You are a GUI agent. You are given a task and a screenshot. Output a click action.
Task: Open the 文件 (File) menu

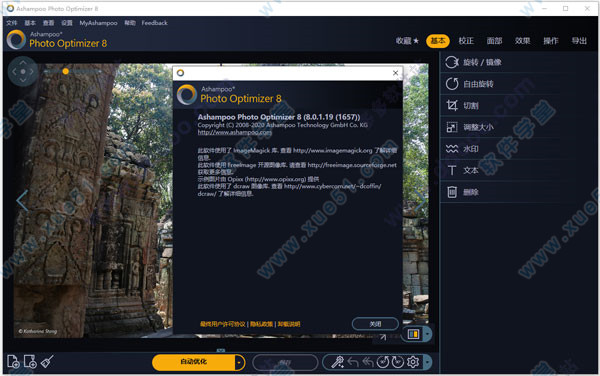click(12, 23)
